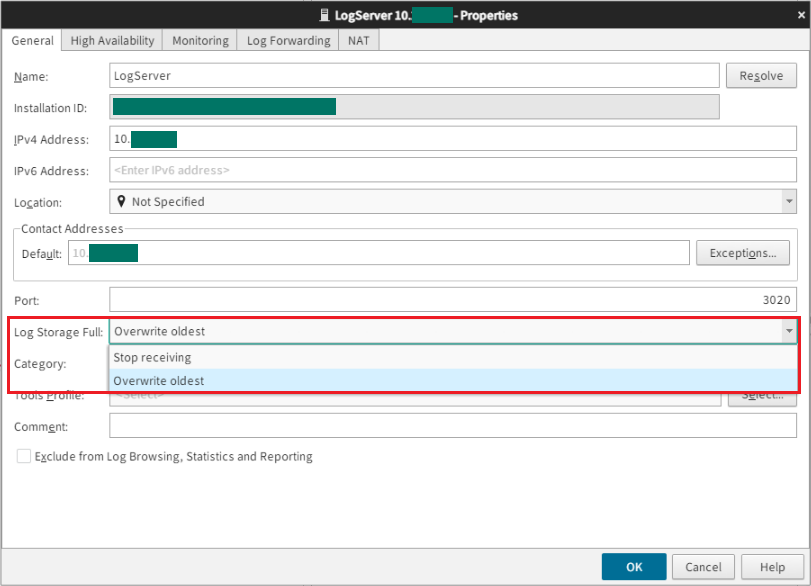Switch to the High Availability tab
The image size is (811, 586).
111,40
